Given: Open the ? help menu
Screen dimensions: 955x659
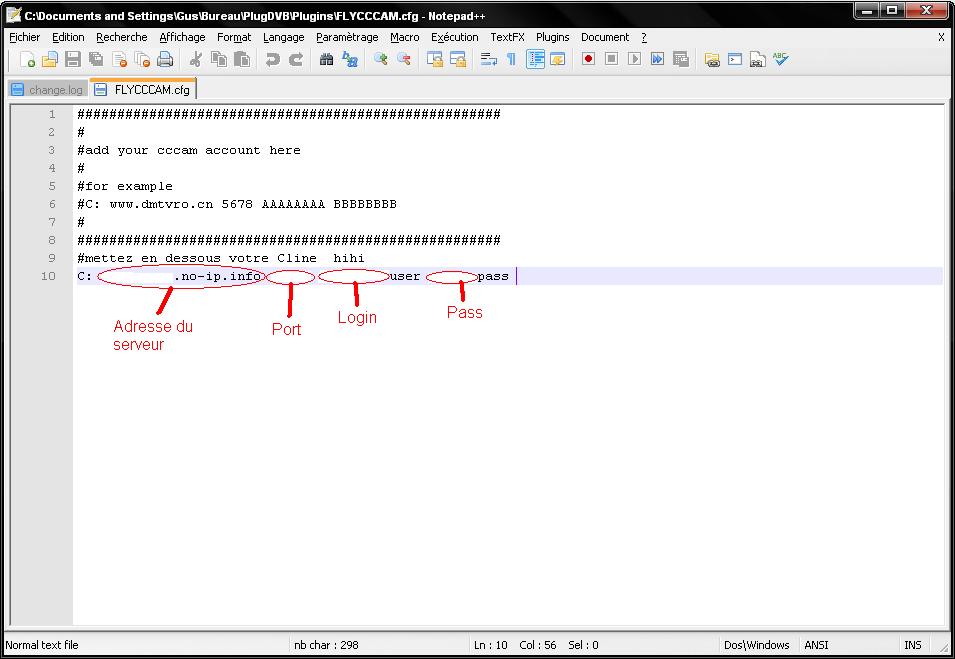Looking at the screenshot, I should 644,37.
